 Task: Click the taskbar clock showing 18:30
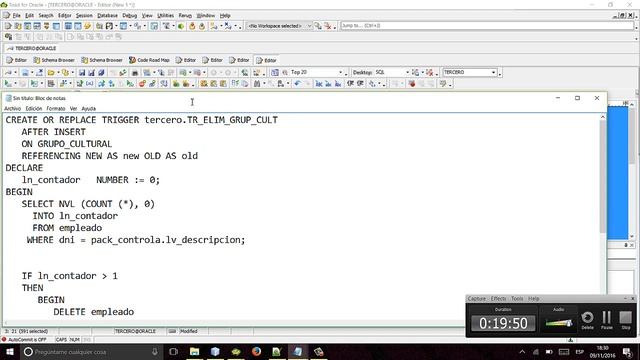pyautogui.click(x=602, y=352)
